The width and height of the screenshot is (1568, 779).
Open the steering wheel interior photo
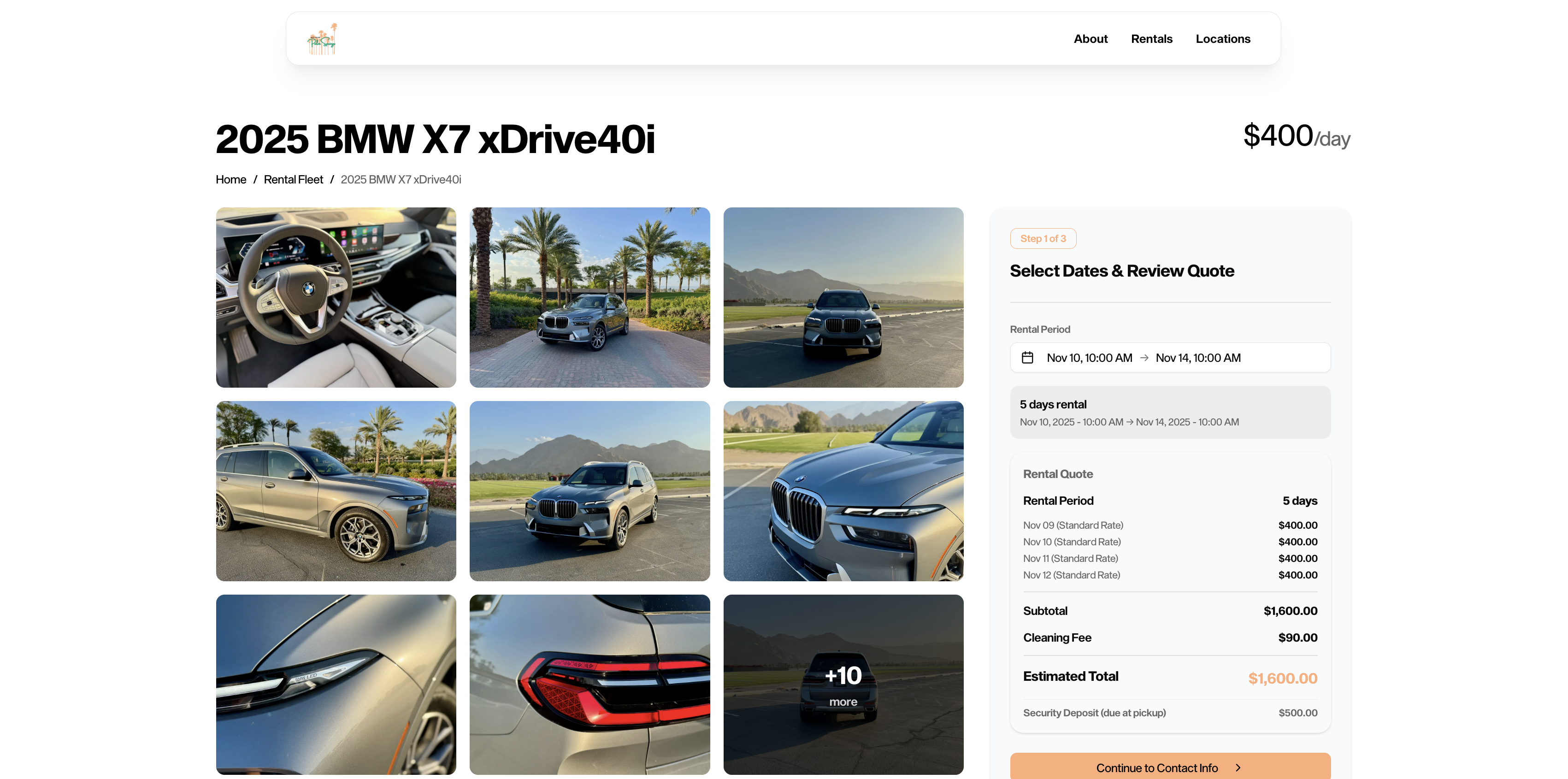[x=336, y=298]
